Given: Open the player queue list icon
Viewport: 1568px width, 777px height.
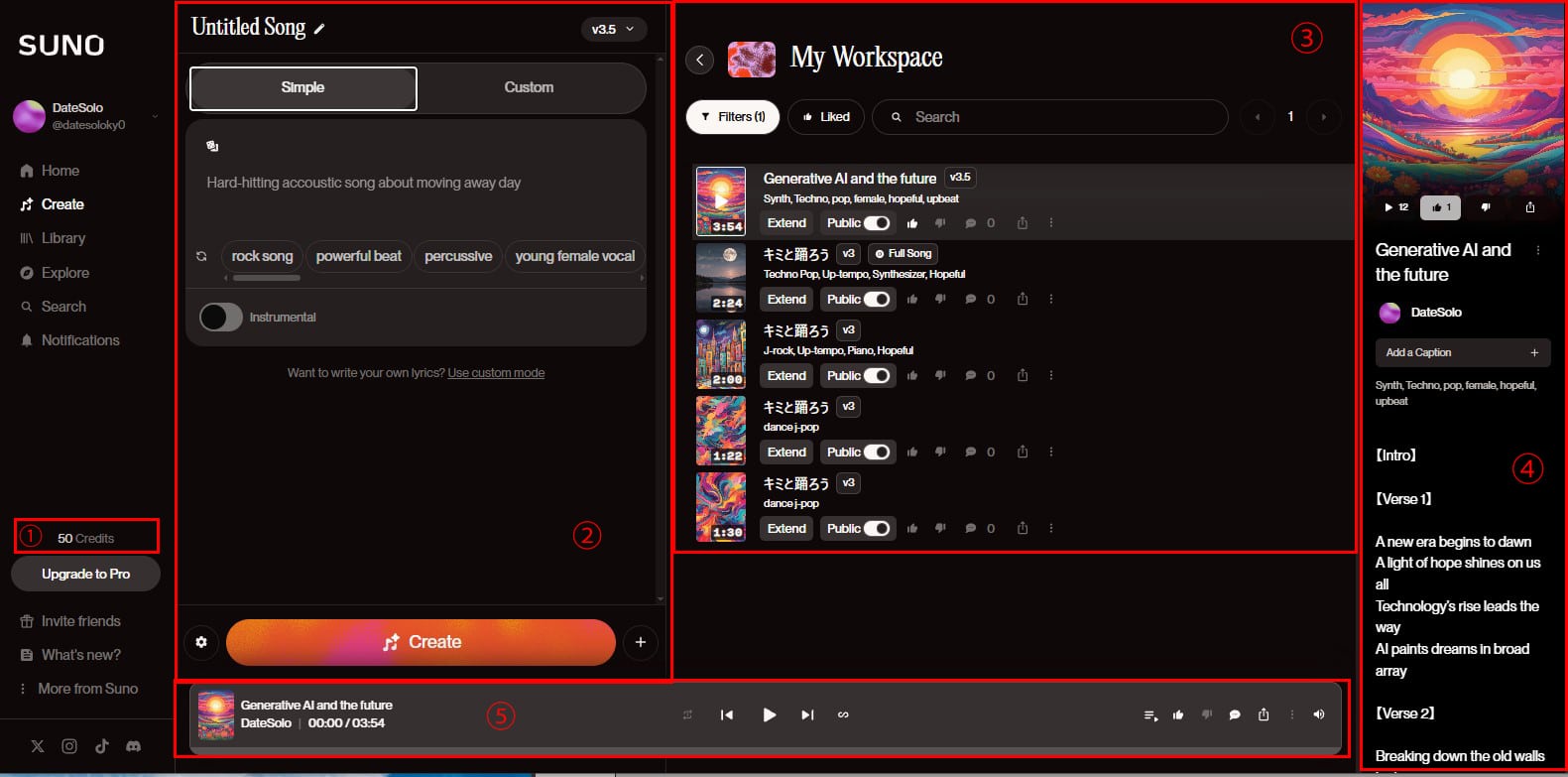Looking at the screenshot, I should [1150, 714].
